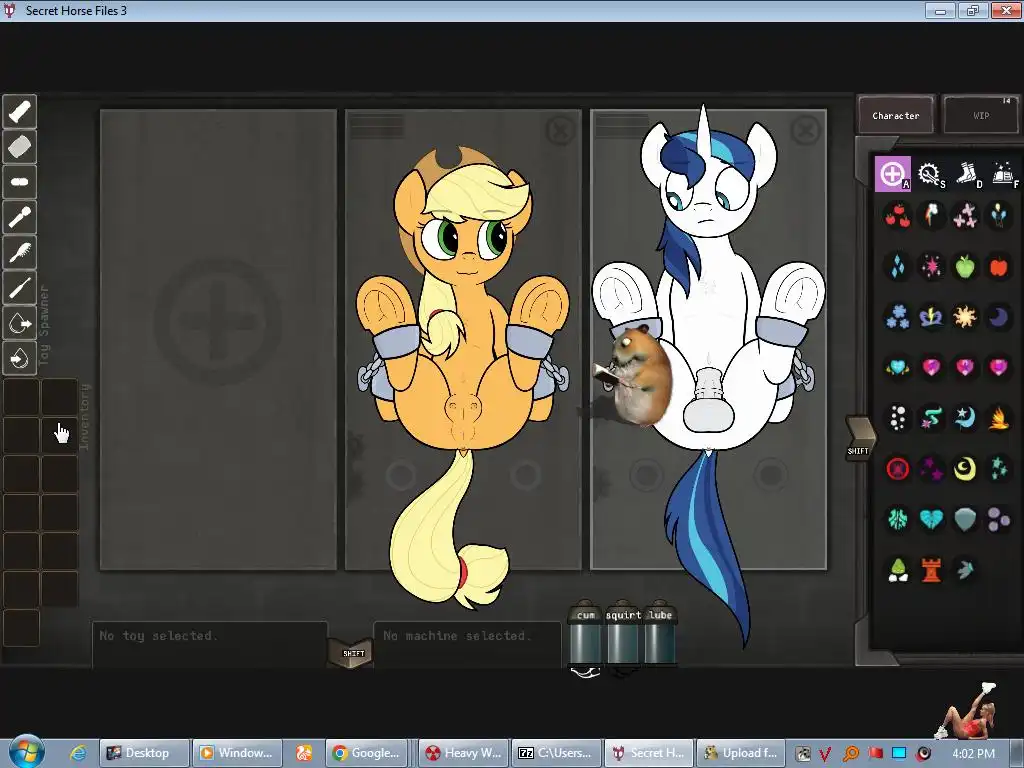1024x768 pixels.
Task: Choose the blue balloons cutie mark
Action: [999, 216]
